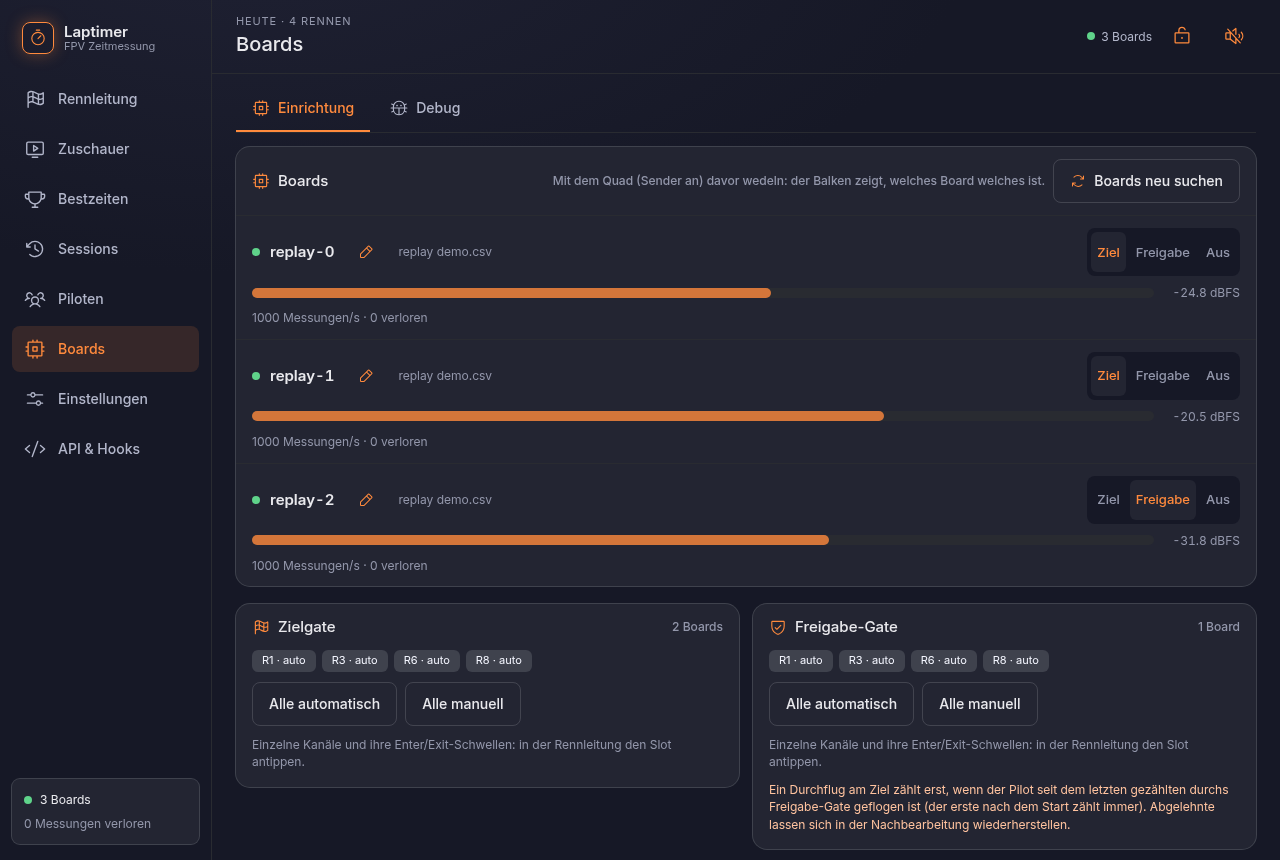
Task: Switch to the Debug tab
Action: pyautogui.click(x=425, y=108)
